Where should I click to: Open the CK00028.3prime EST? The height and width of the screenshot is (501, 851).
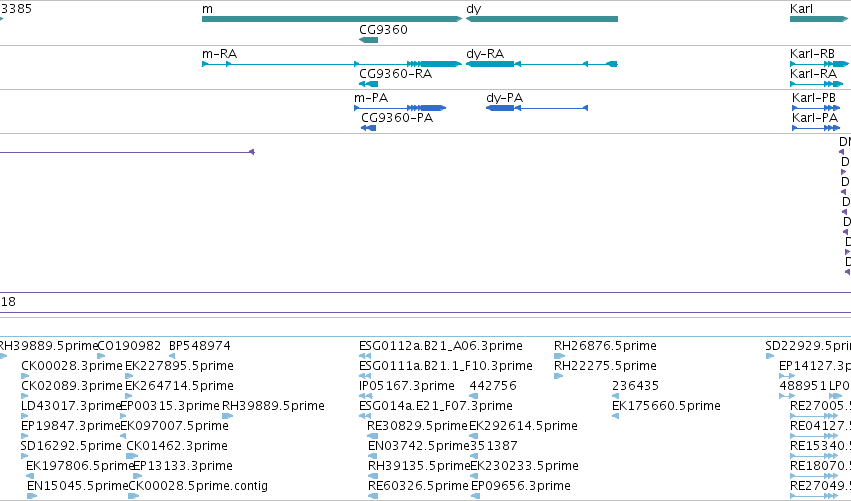[x=72, y=366]
